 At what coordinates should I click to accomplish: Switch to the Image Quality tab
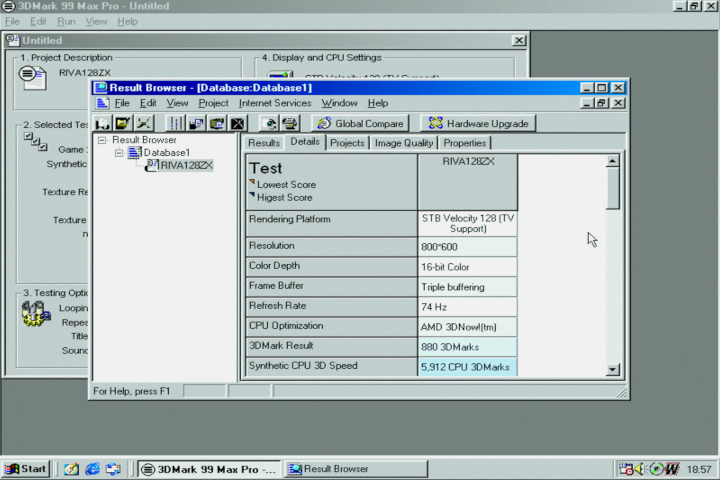[x=404, y=143]
